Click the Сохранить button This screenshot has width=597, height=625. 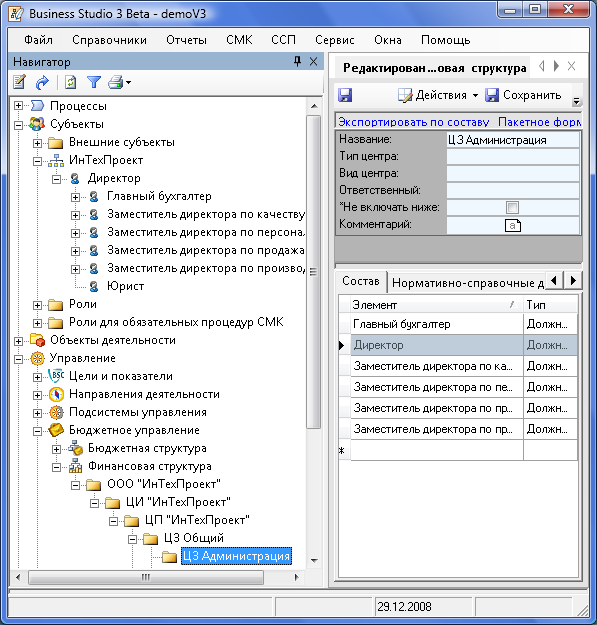tap(523, 95)
